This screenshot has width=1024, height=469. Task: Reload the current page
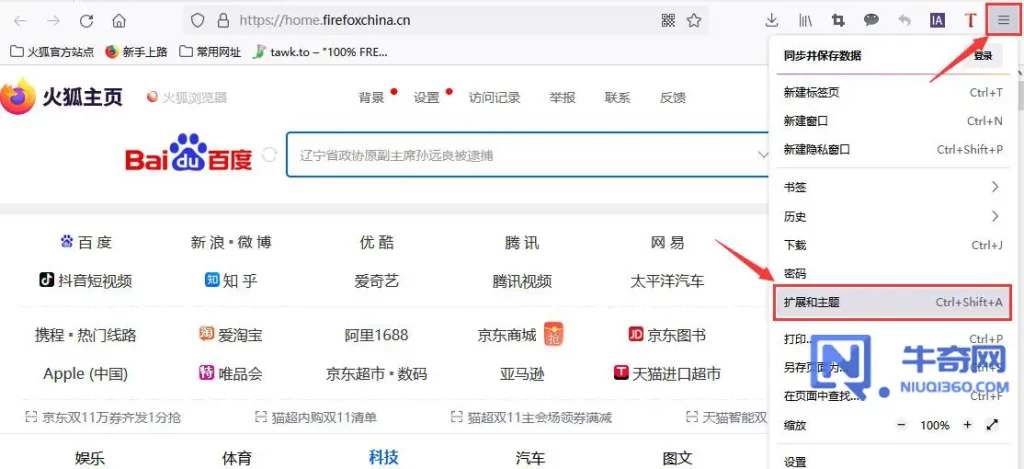tap(86, 21)
